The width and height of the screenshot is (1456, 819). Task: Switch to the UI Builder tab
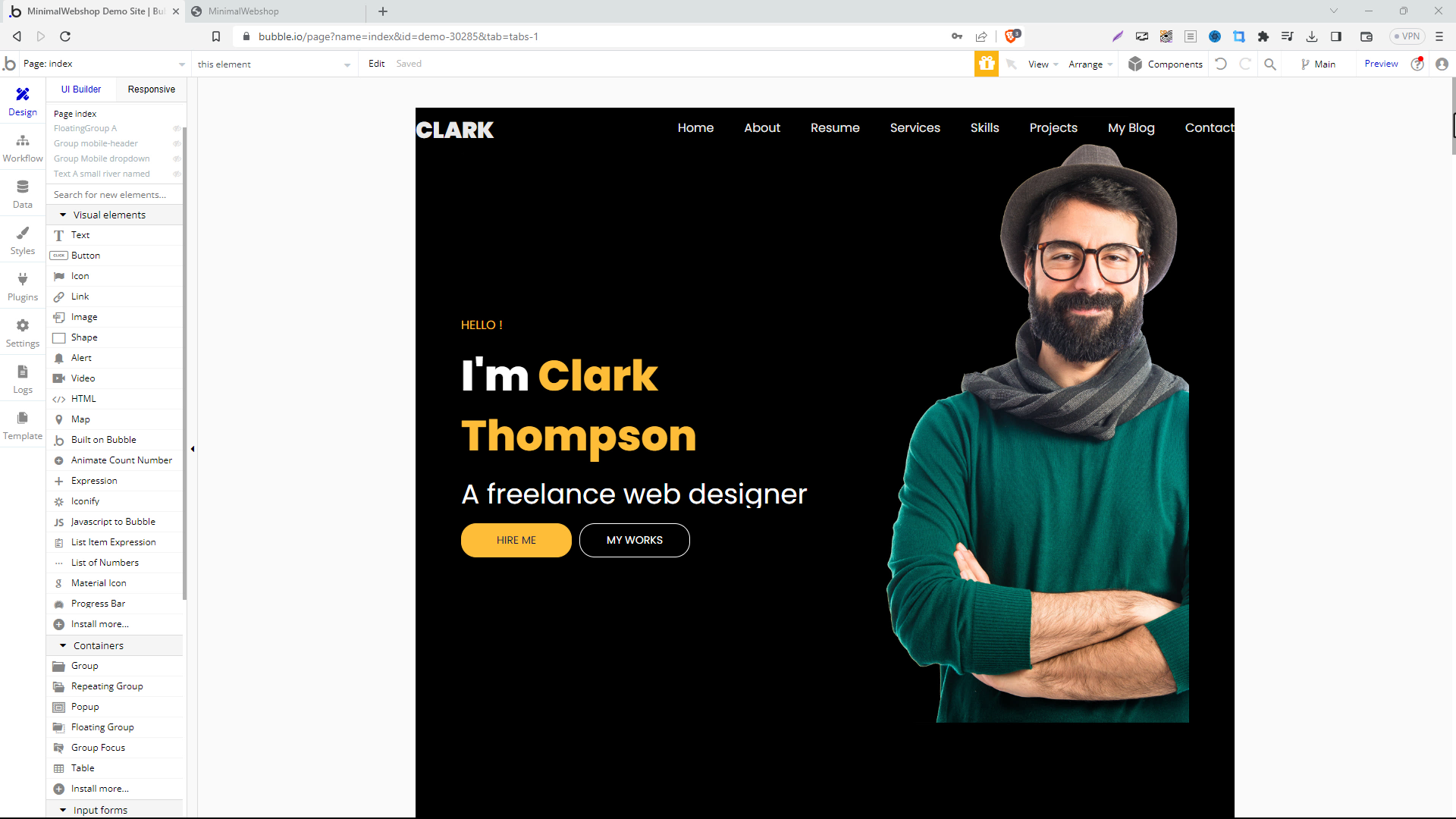[x=81, y=89]
